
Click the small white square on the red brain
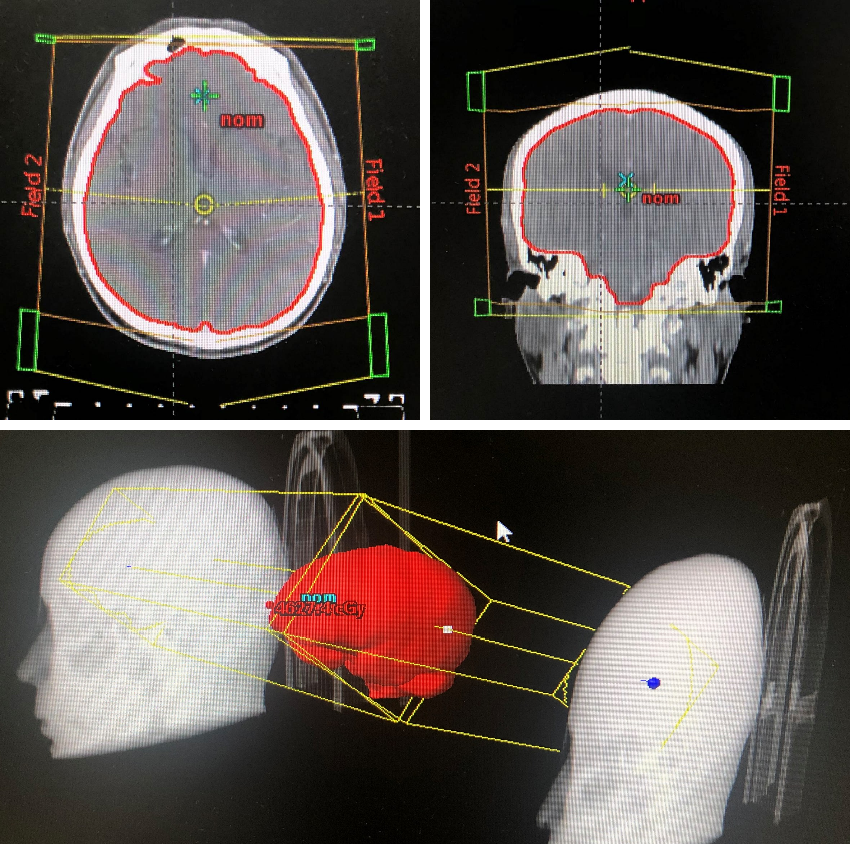(x=448, y=630)
